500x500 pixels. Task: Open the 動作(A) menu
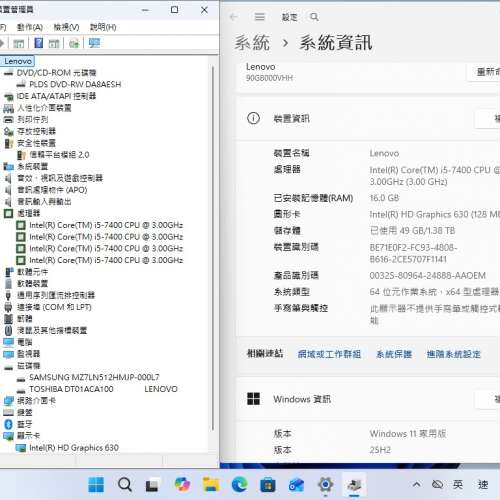coord(30,27)
